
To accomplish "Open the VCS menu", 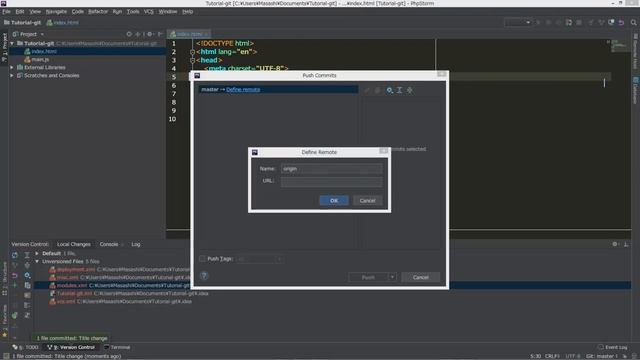I will point(149,11).
